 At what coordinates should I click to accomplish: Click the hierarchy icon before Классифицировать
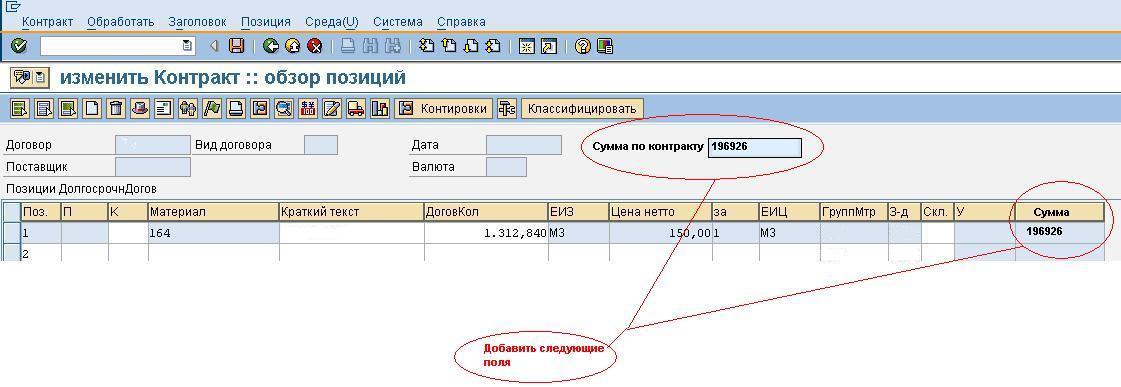(507, 109)
